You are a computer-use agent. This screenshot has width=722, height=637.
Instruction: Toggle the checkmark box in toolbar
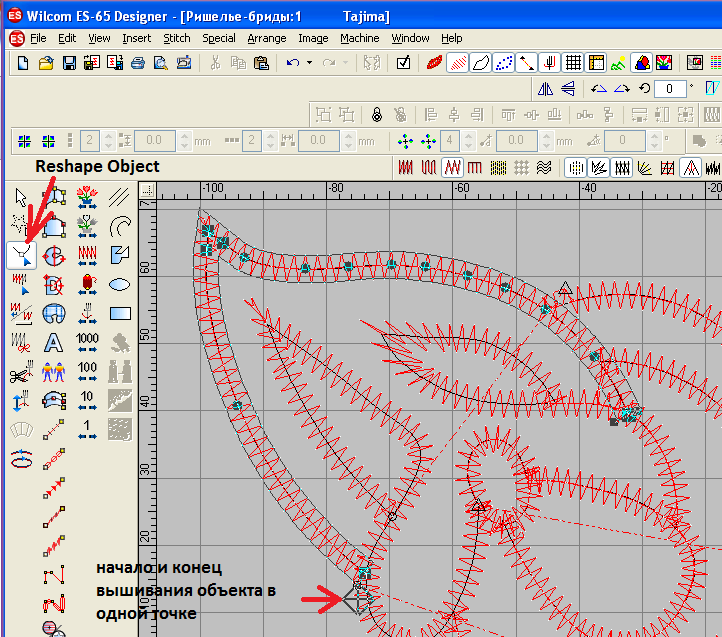(x=403, y=63)
